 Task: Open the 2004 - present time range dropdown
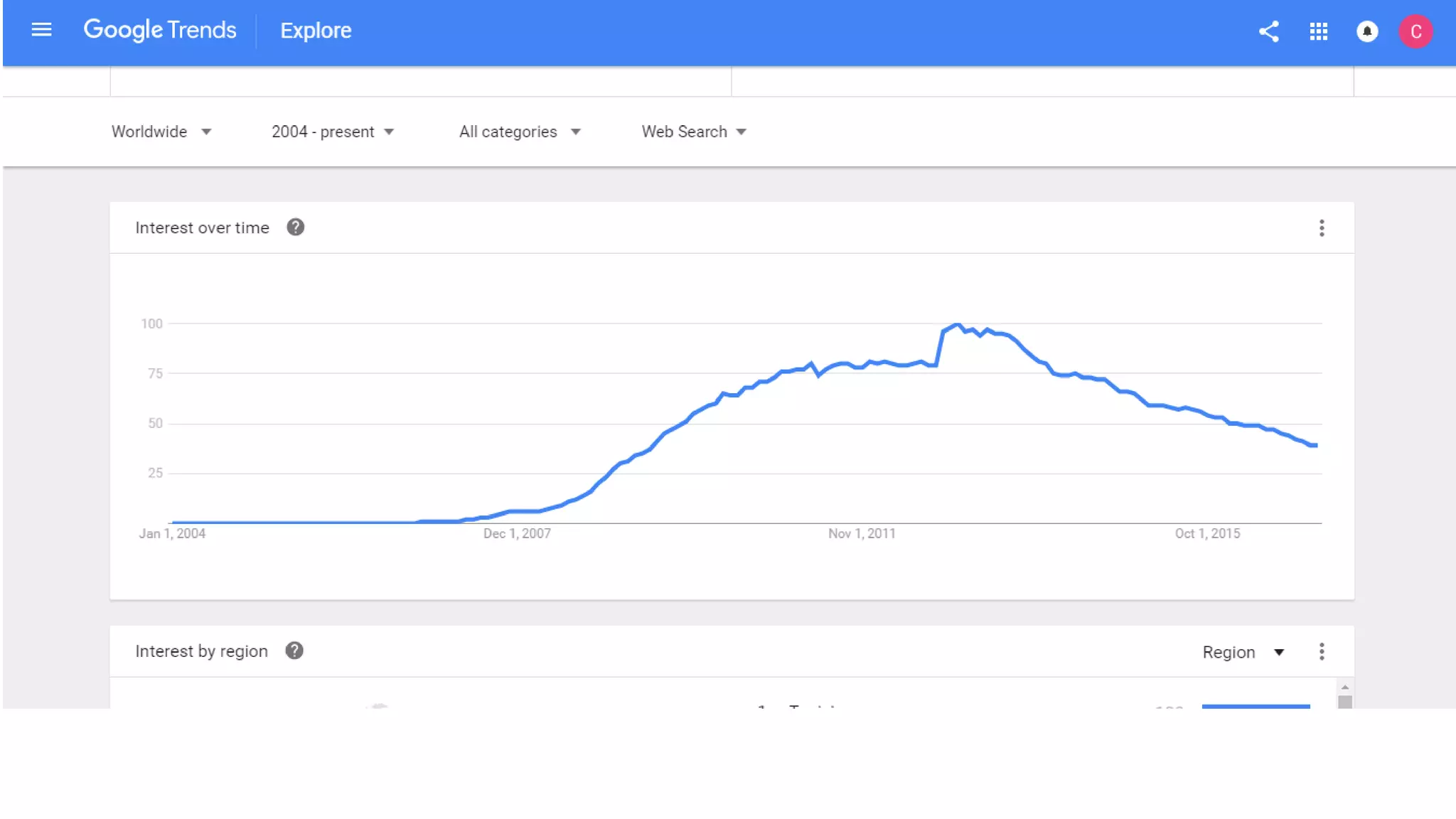click(x=333, y=132)
